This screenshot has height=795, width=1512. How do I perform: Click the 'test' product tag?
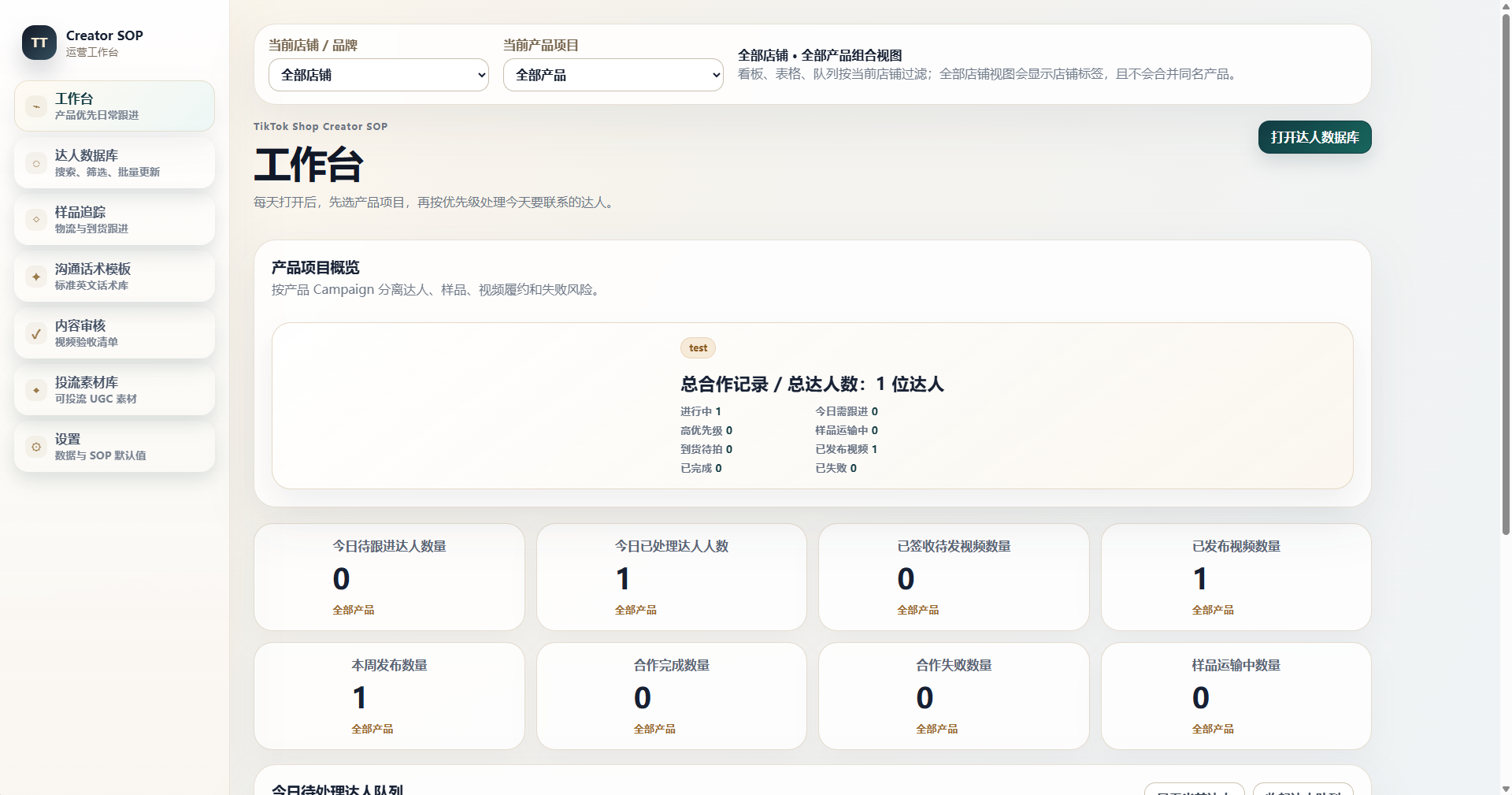click(x=698, y=348)
